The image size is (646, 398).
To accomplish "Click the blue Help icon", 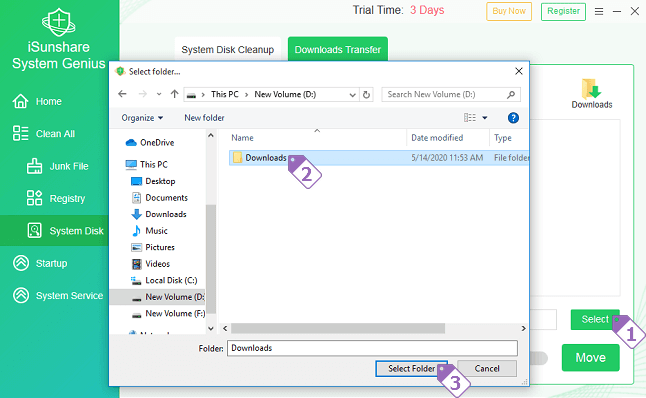I will point(513,118).
